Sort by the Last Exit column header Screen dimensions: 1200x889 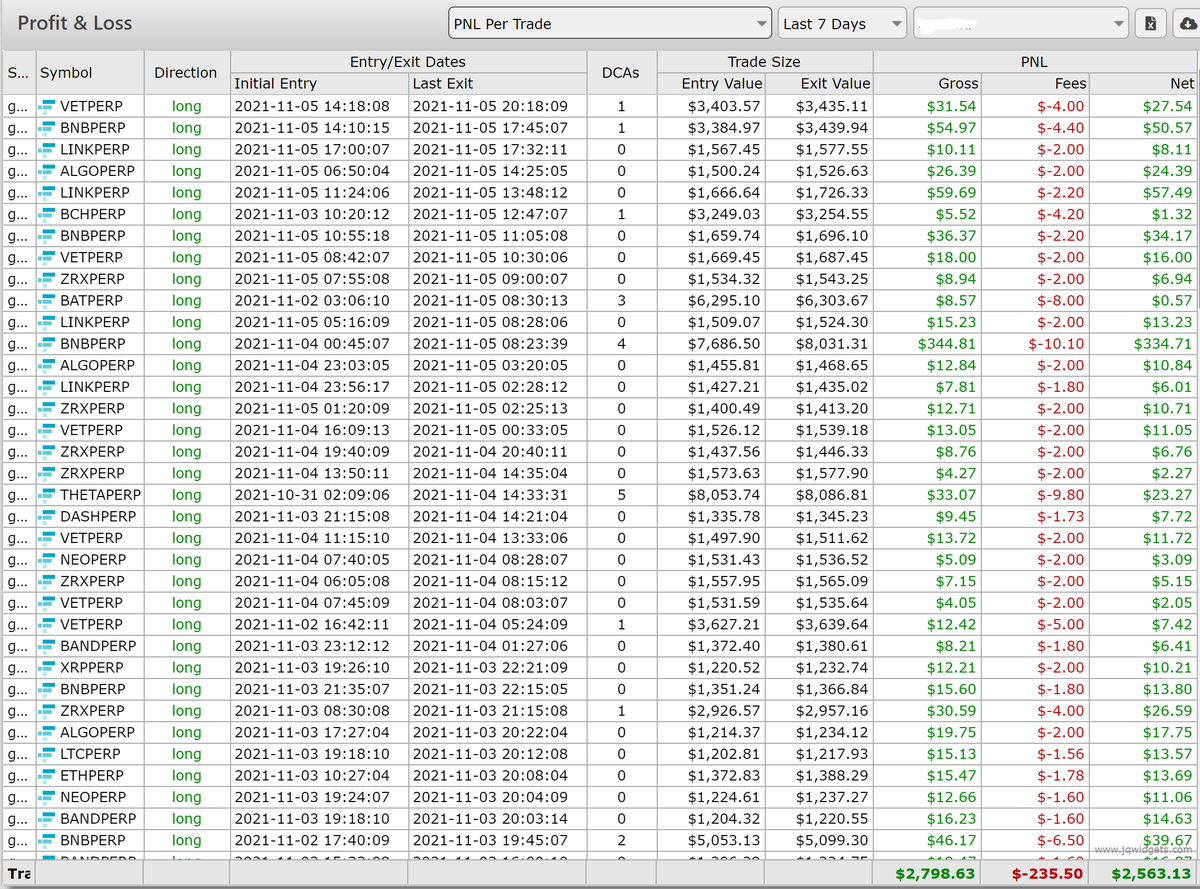(498, 84)
